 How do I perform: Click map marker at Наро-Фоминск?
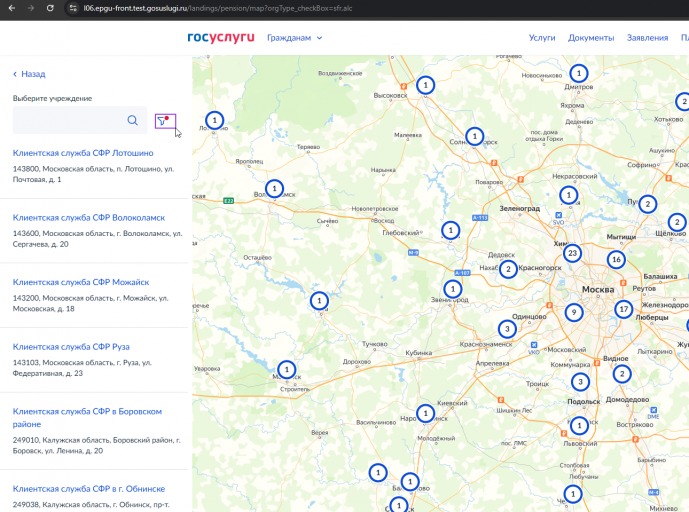click(425, 413)
